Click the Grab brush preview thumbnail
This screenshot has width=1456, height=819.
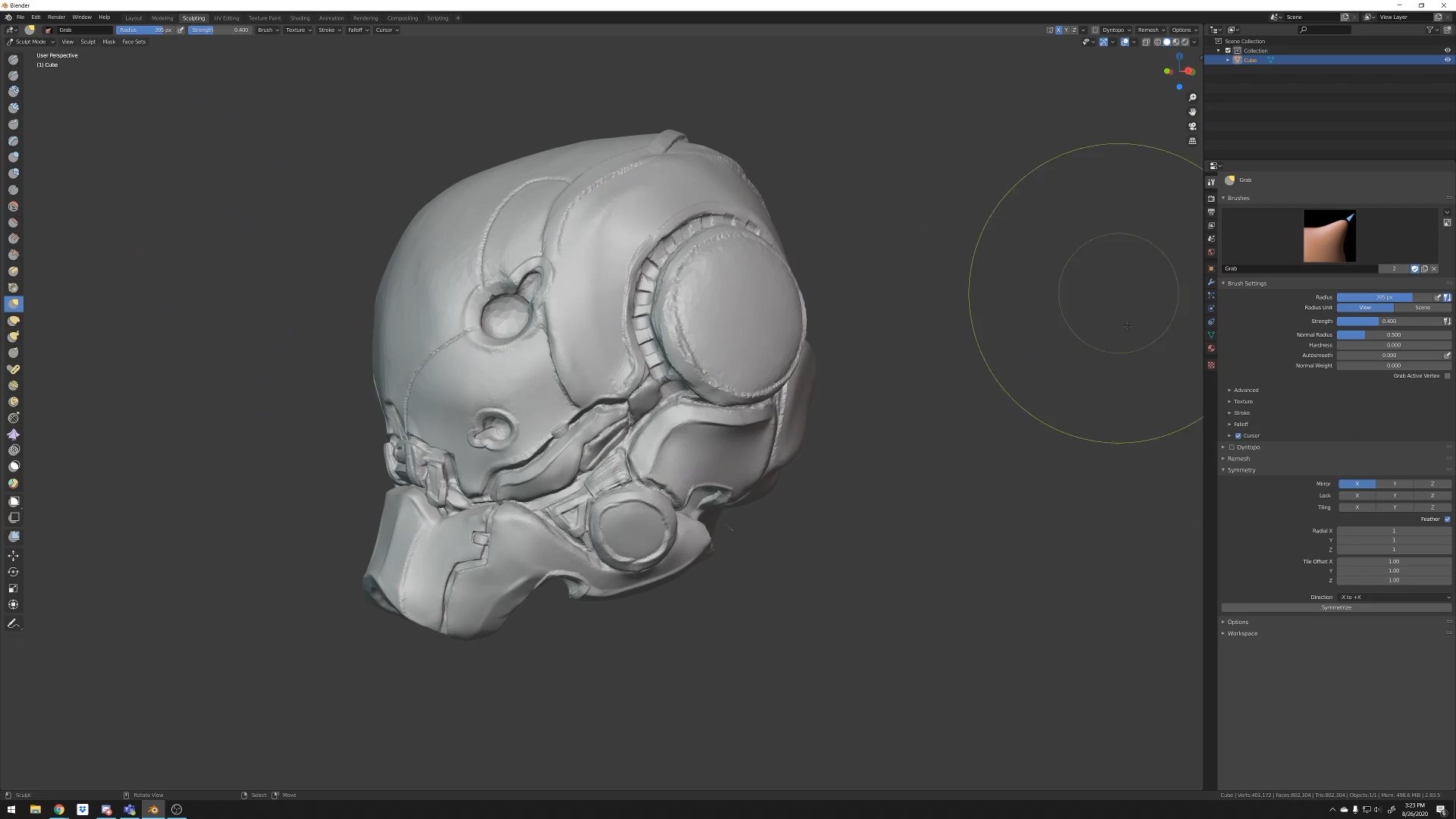(x=1329, y=237)
